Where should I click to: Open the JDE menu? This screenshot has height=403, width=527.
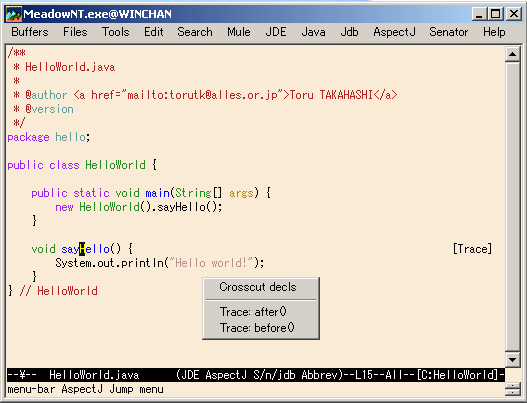[x=276, y=32]
